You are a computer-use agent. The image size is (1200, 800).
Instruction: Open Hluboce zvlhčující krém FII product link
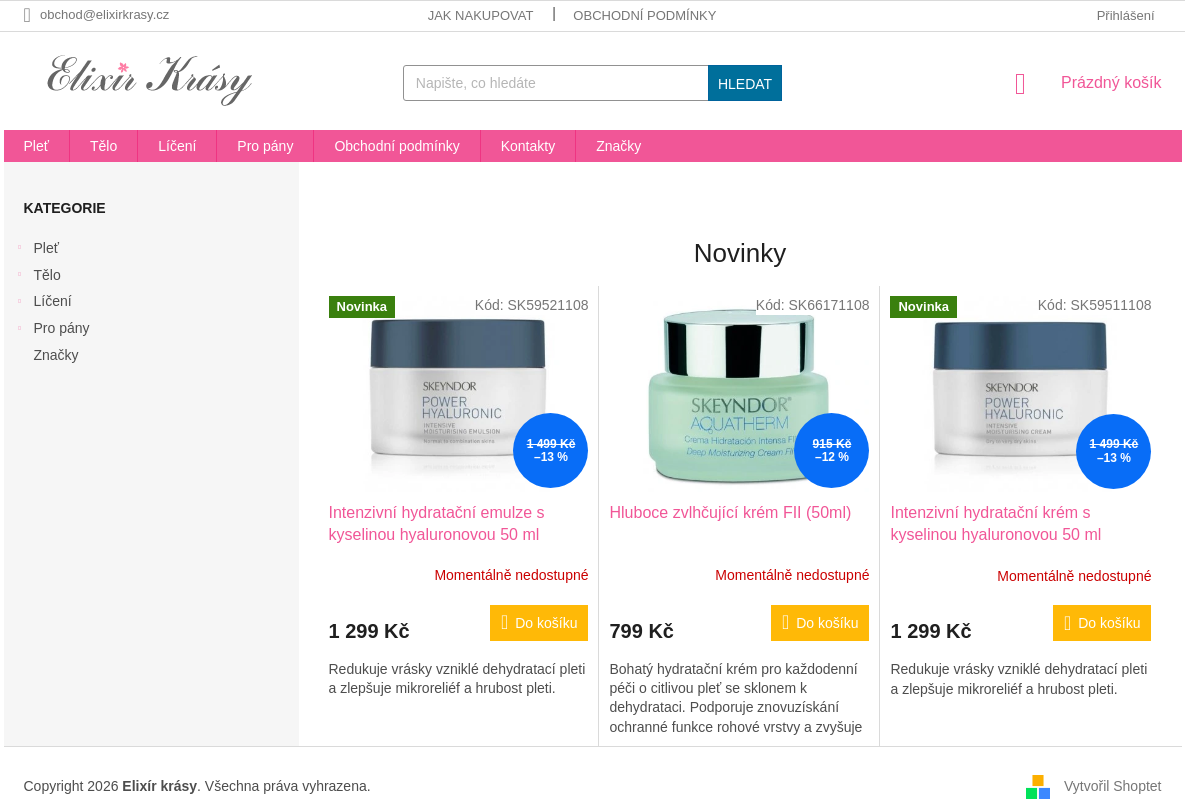[x=730, y=513]
